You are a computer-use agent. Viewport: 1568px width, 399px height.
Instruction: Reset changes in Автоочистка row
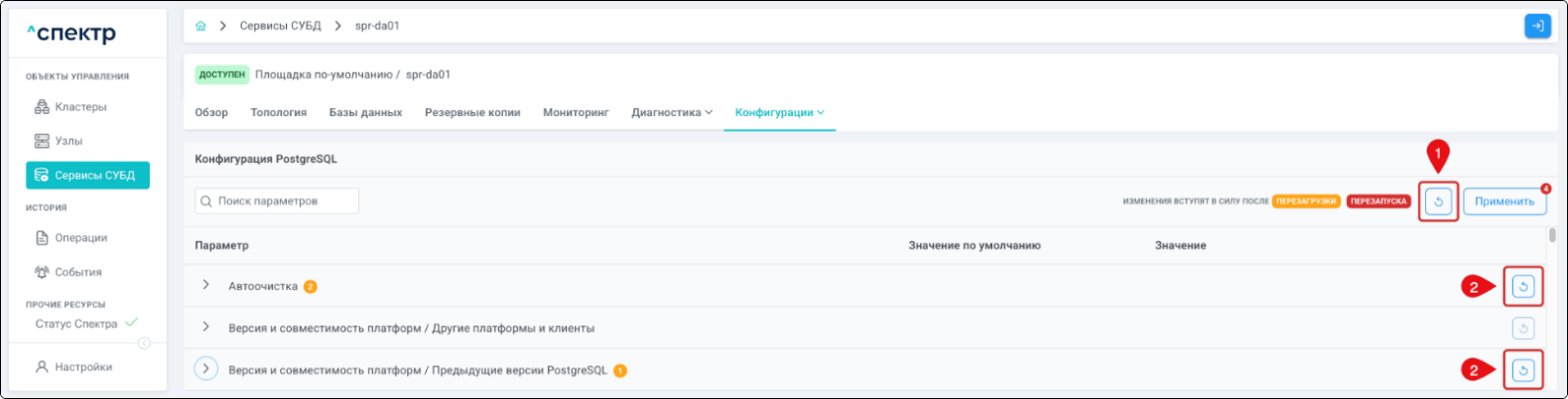pos(1522,287)
